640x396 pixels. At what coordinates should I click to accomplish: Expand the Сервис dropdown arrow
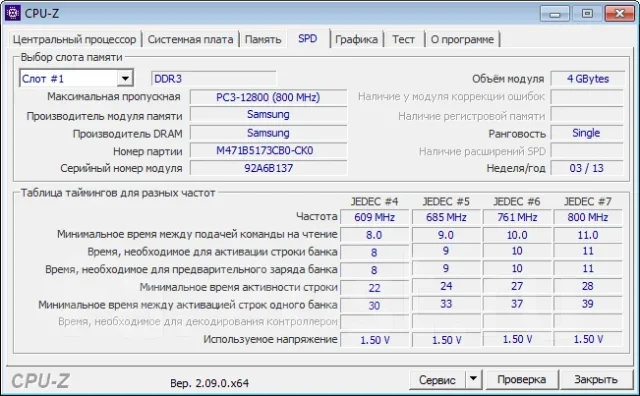473,379
